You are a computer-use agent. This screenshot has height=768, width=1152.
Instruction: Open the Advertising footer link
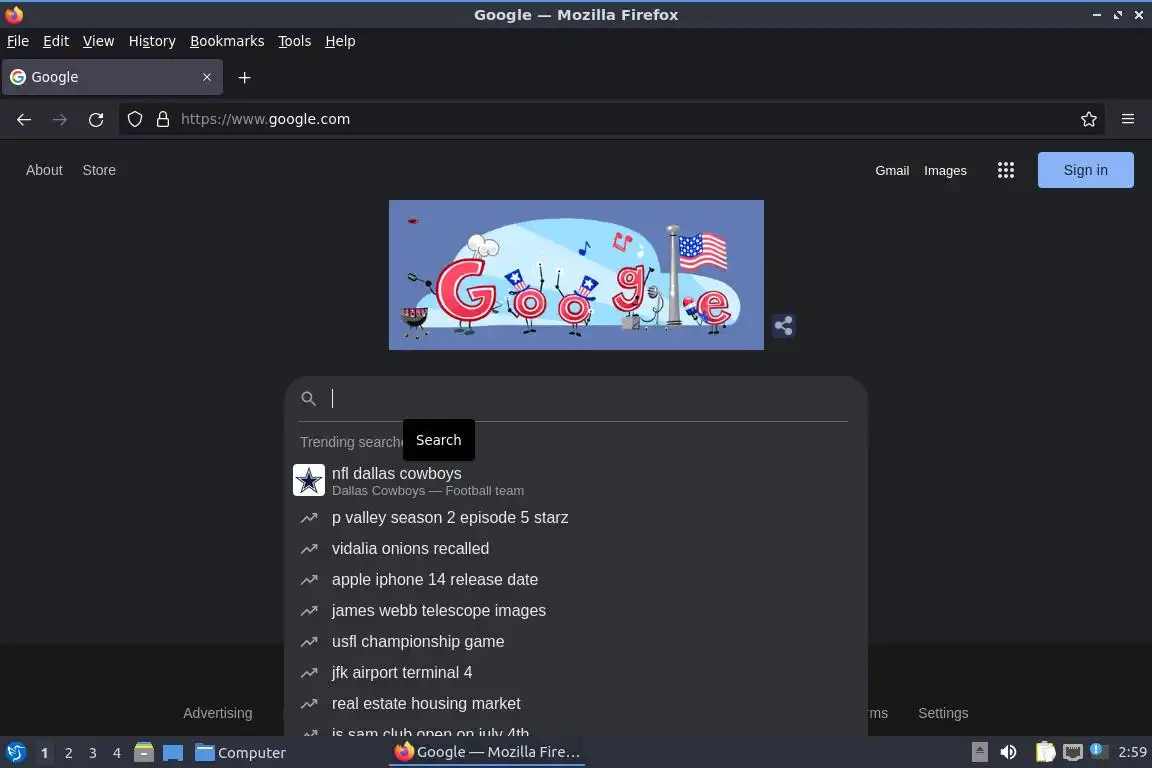[x=217, y=713]
